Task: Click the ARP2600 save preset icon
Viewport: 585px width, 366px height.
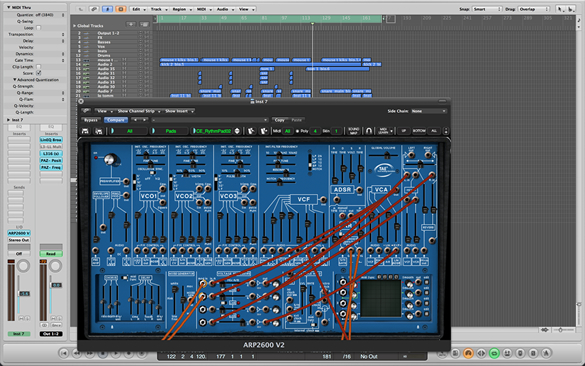Action: pyautogui.click(x=98, y=131)
